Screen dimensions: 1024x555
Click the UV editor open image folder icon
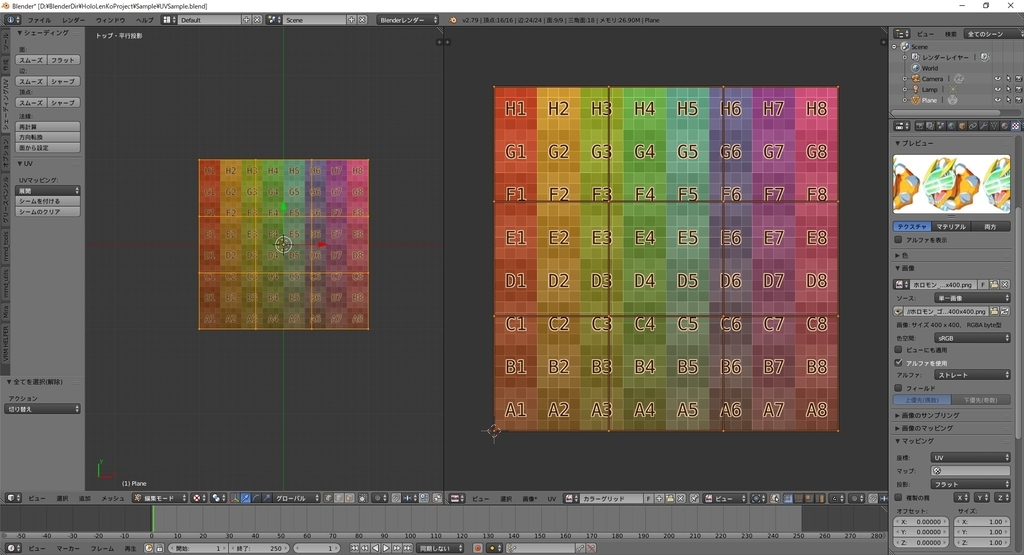click(x=669, y=498)
